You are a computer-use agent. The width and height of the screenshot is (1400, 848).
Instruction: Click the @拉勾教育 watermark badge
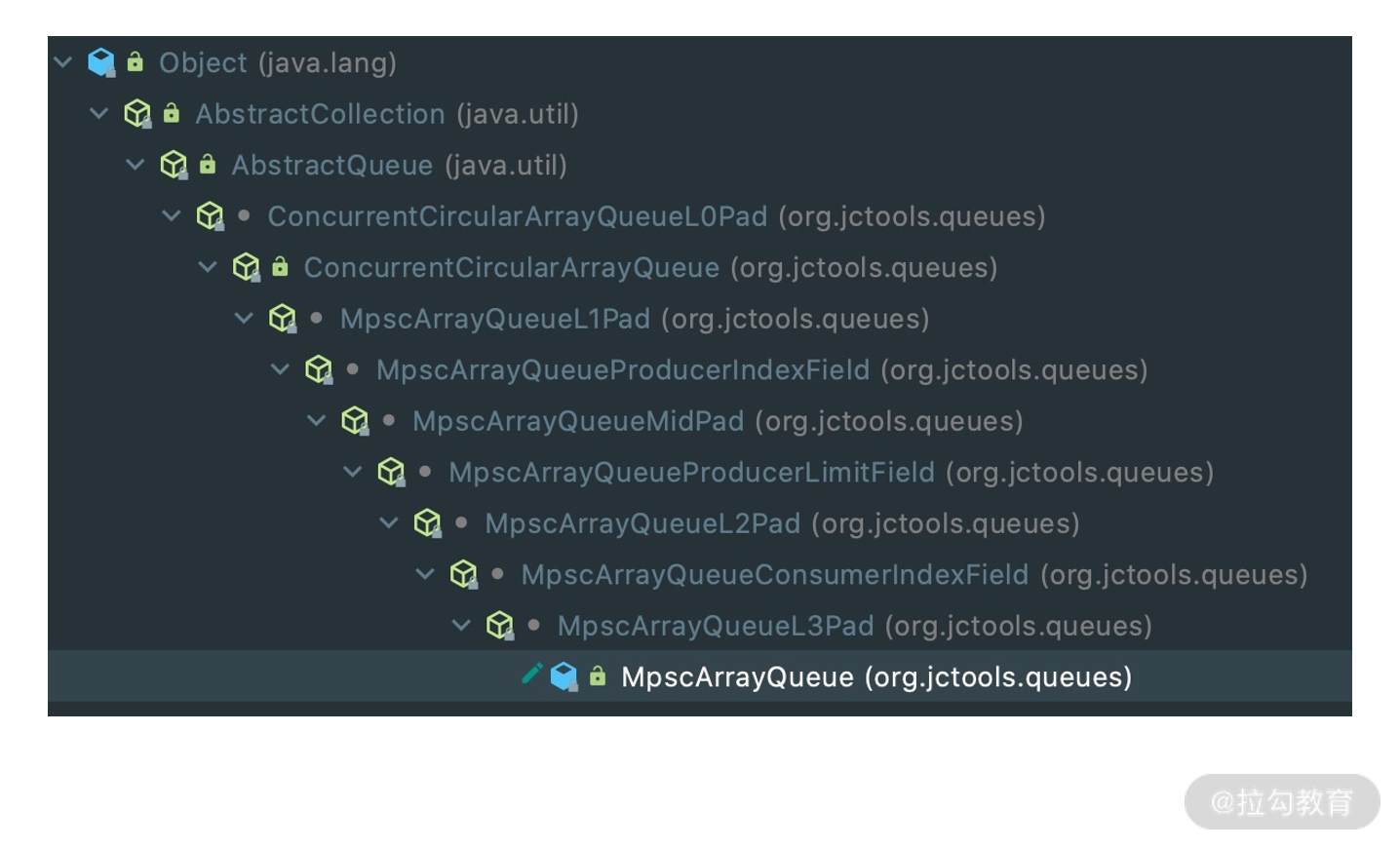point(1281,802)
